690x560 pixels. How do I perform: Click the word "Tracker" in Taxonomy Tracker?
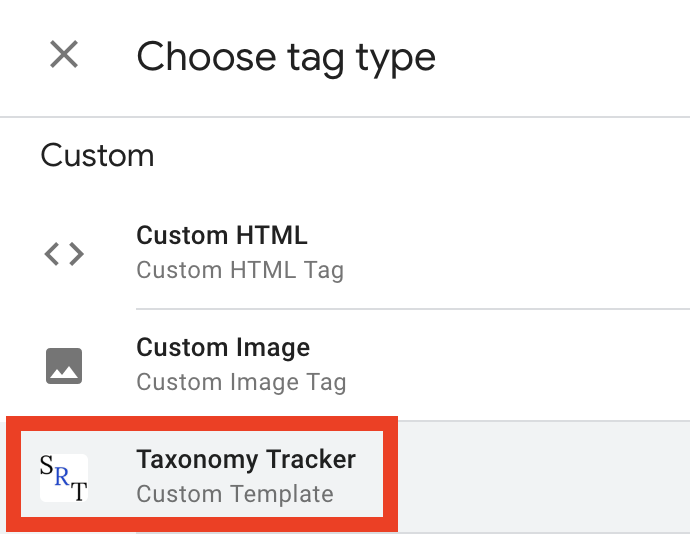317,460
